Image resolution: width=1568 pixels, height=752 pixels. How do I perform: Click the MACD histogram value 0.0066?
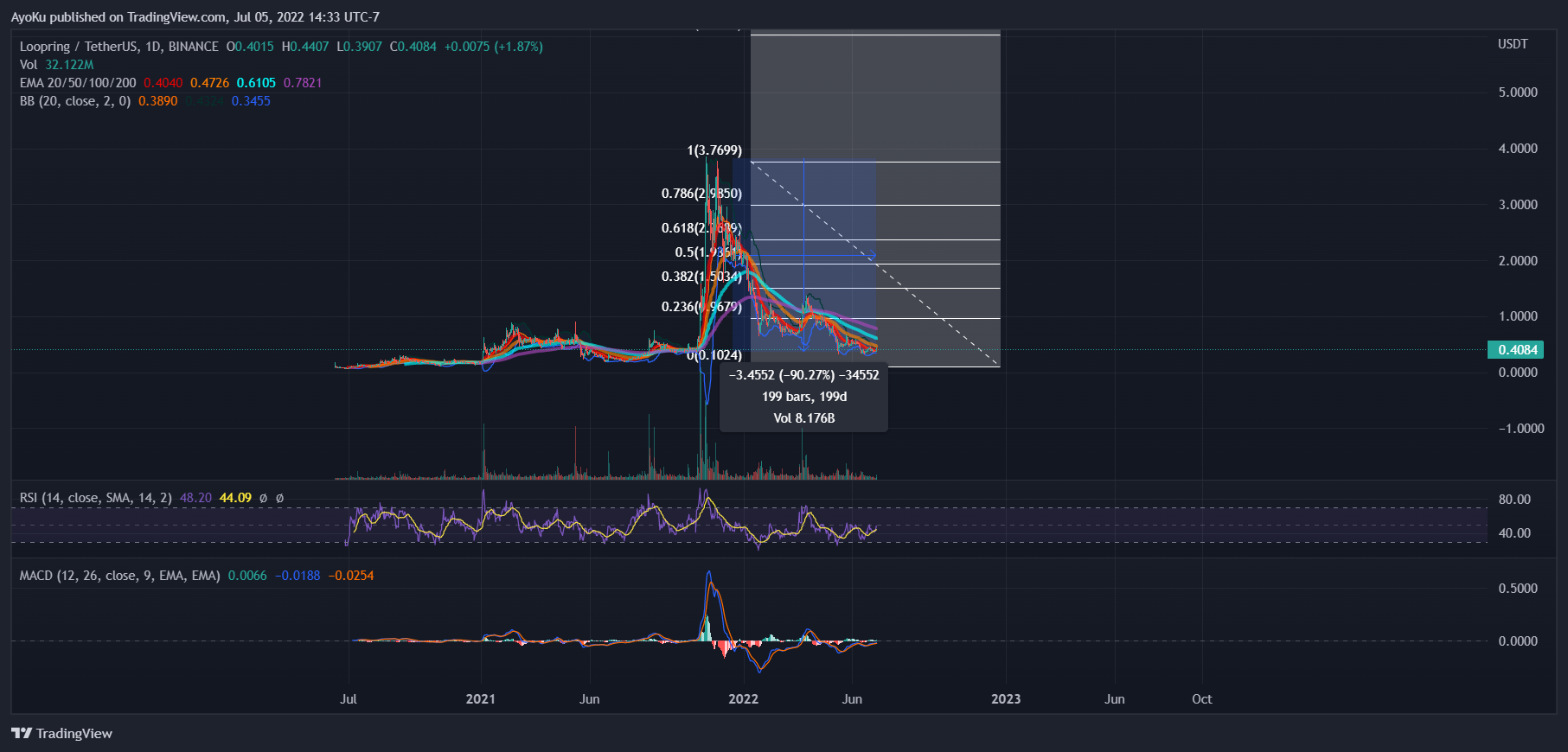(247, 576)
